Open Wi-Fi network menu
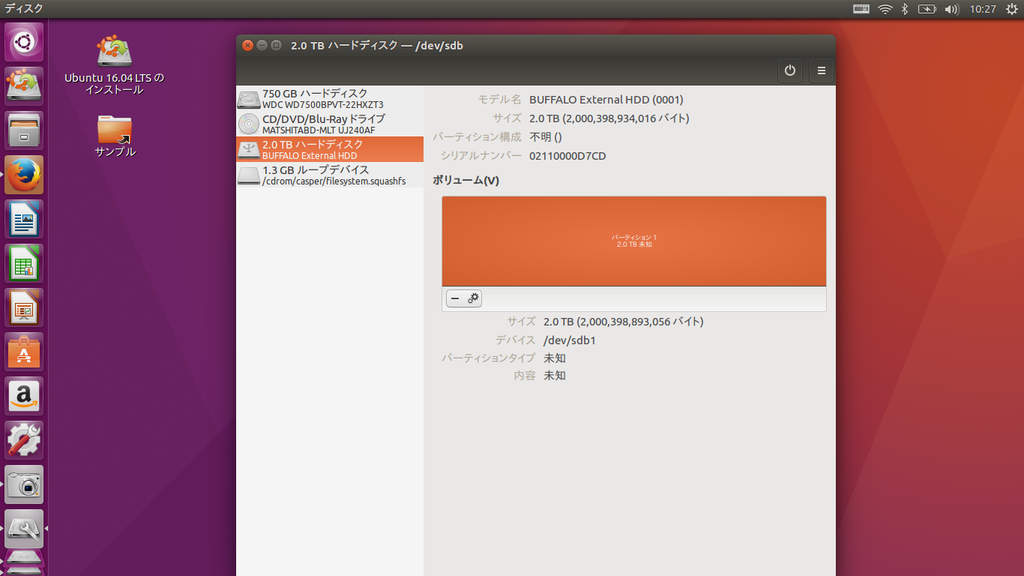1024x576 pixels. tap(885, 9)
